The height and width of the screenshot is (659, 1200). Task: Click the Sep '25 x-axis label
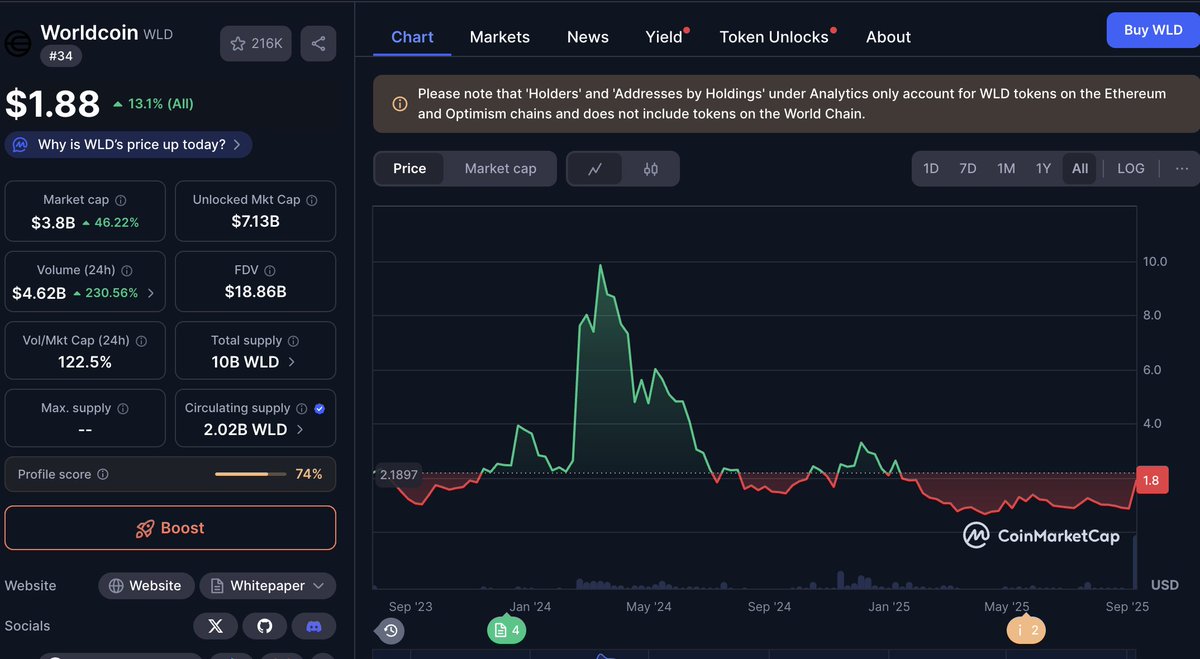pos(1129,607)
